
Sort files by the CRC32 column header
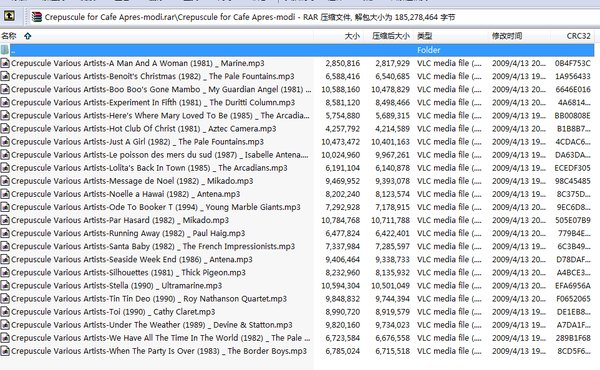pos(578,36)
